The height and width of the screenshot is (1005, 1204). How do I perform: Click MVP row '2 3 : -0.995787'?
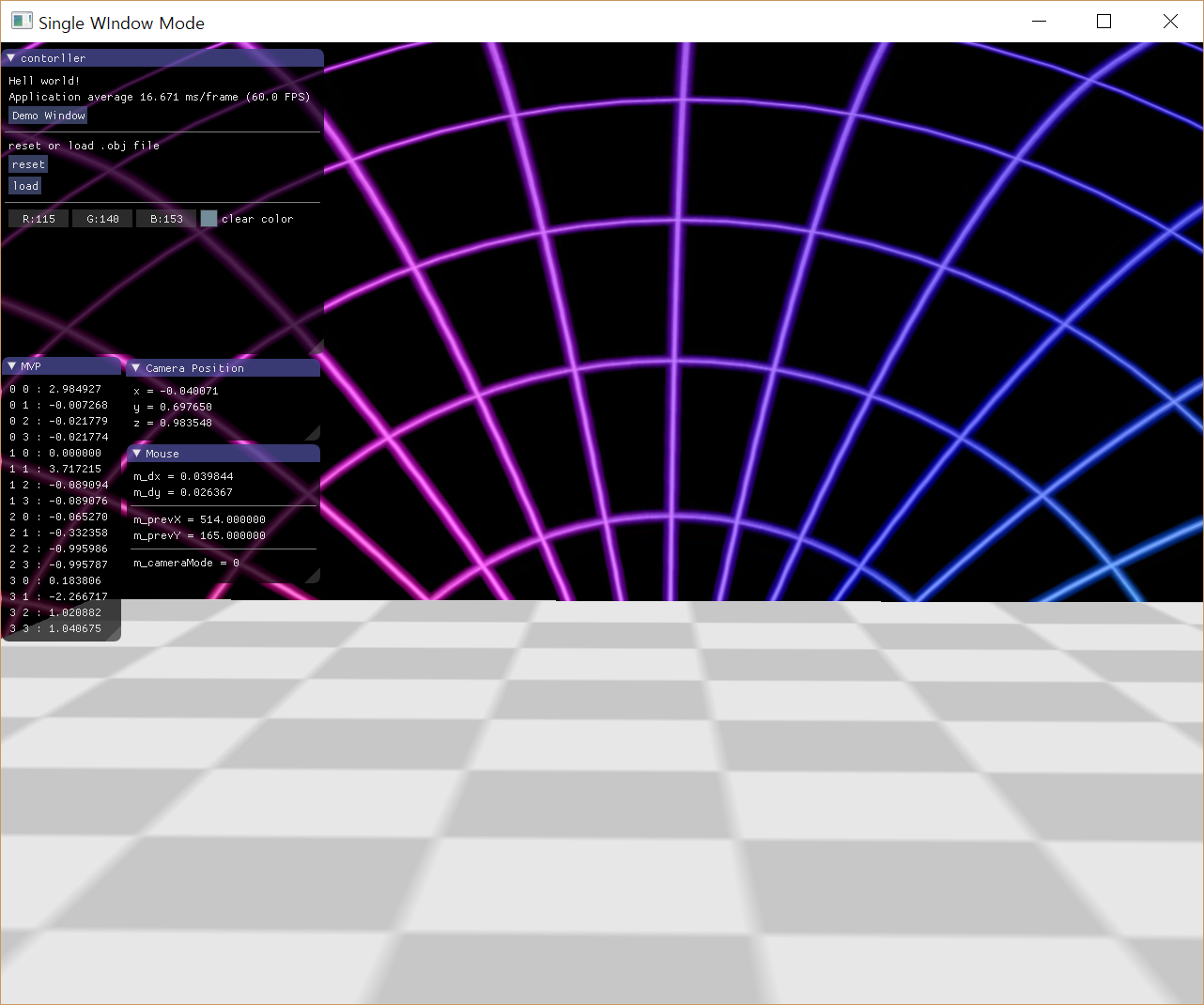point(58,564)
